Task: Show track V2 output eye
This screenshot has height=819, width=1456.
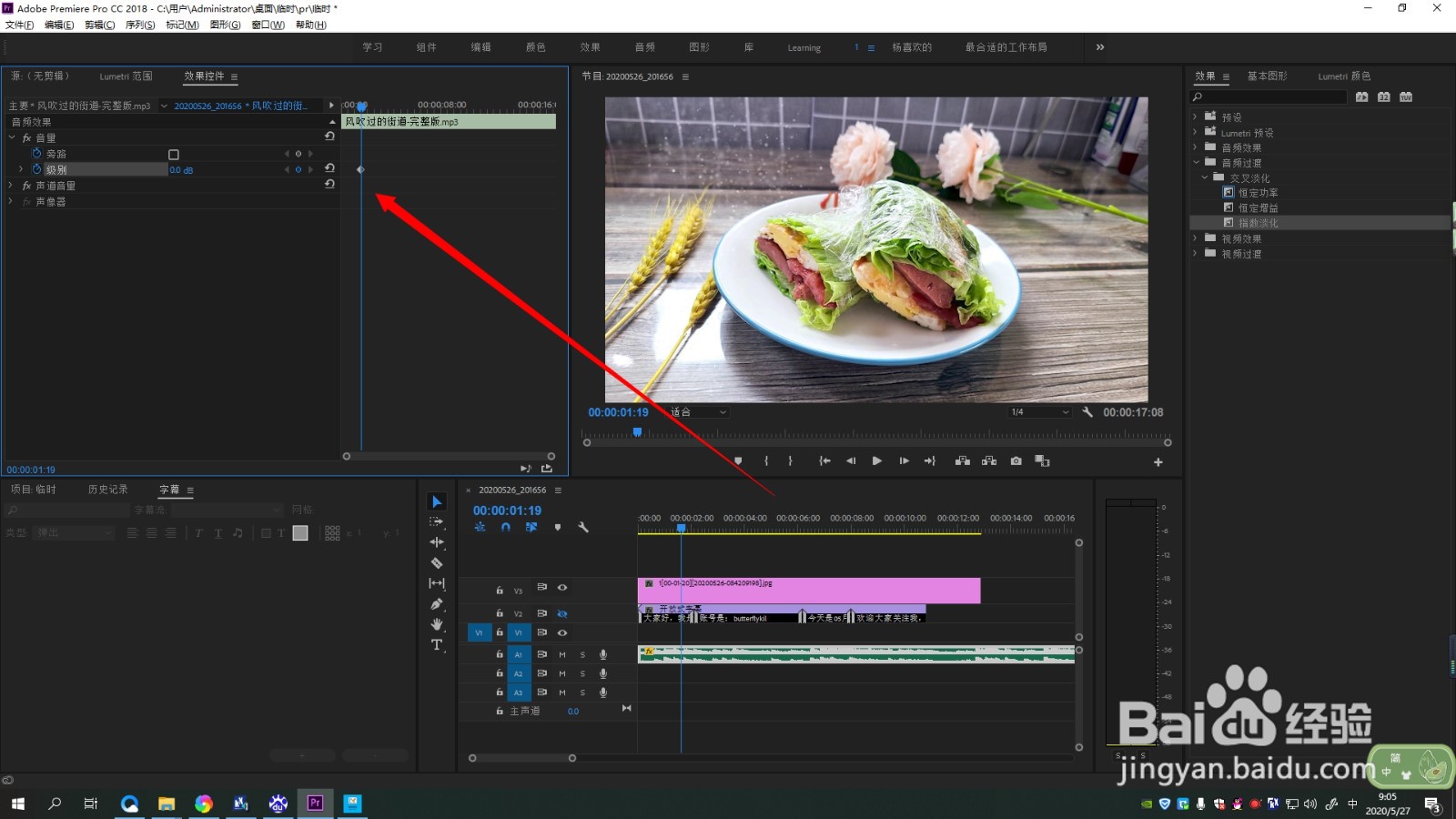Action: (562, 613)
